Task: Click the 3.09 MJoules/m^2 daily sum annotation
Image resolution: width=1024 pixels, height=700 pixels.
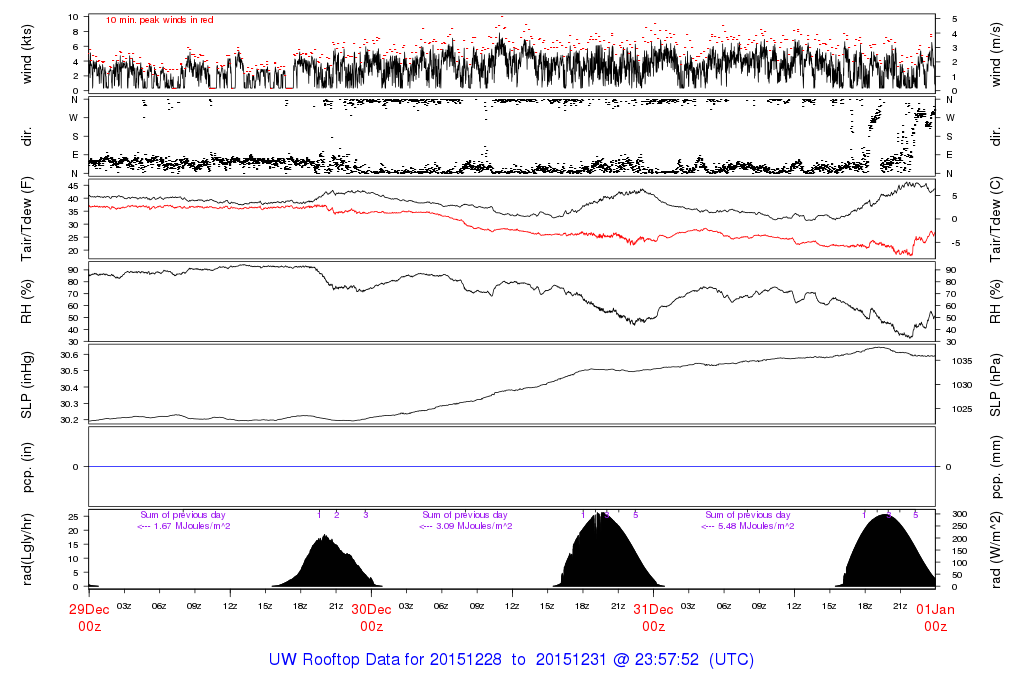Action: pos(466,526)
